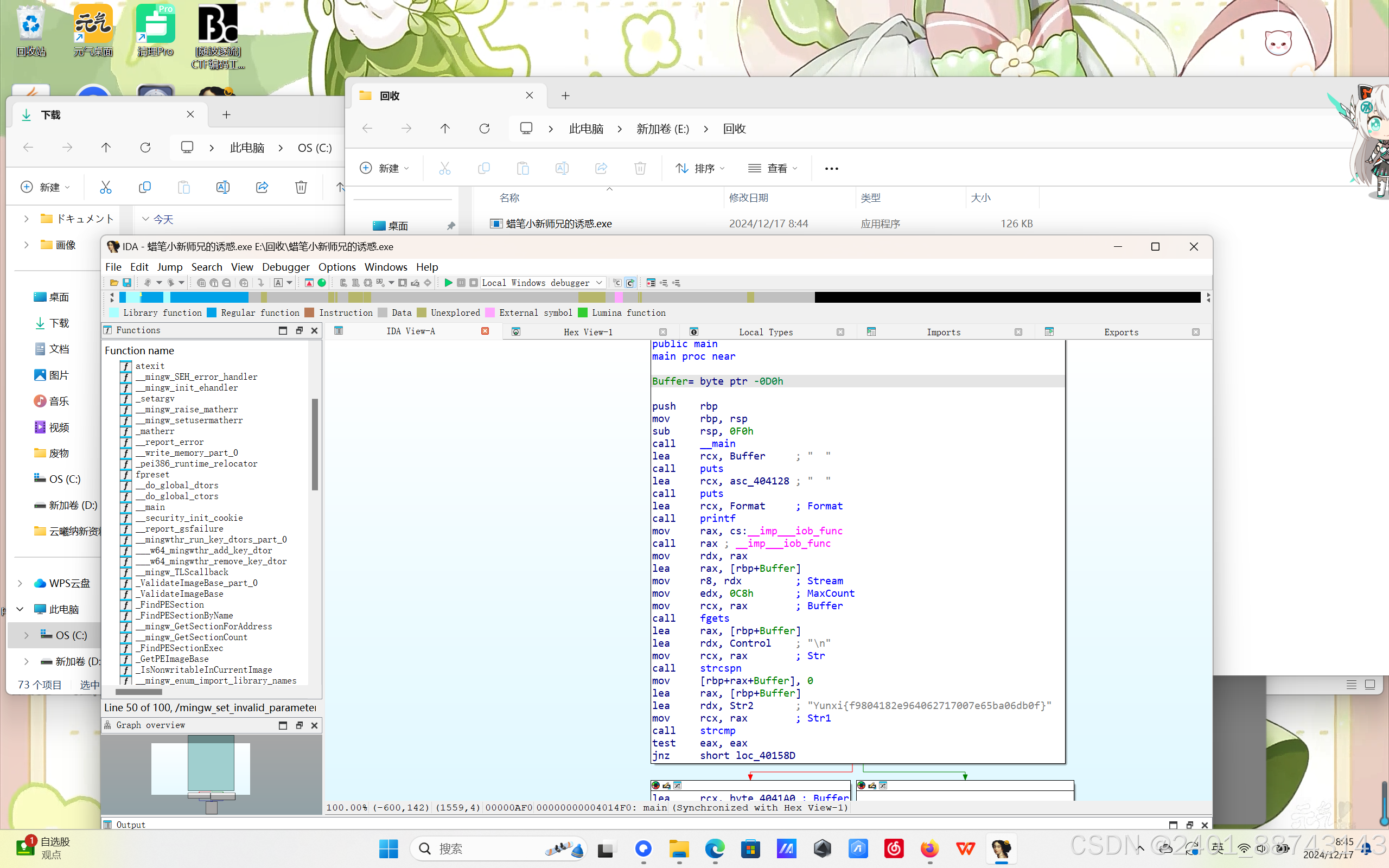The height and width of the screenshot is (868, 1389).
Task: Click the pause process icon
Action: [461, 283]
